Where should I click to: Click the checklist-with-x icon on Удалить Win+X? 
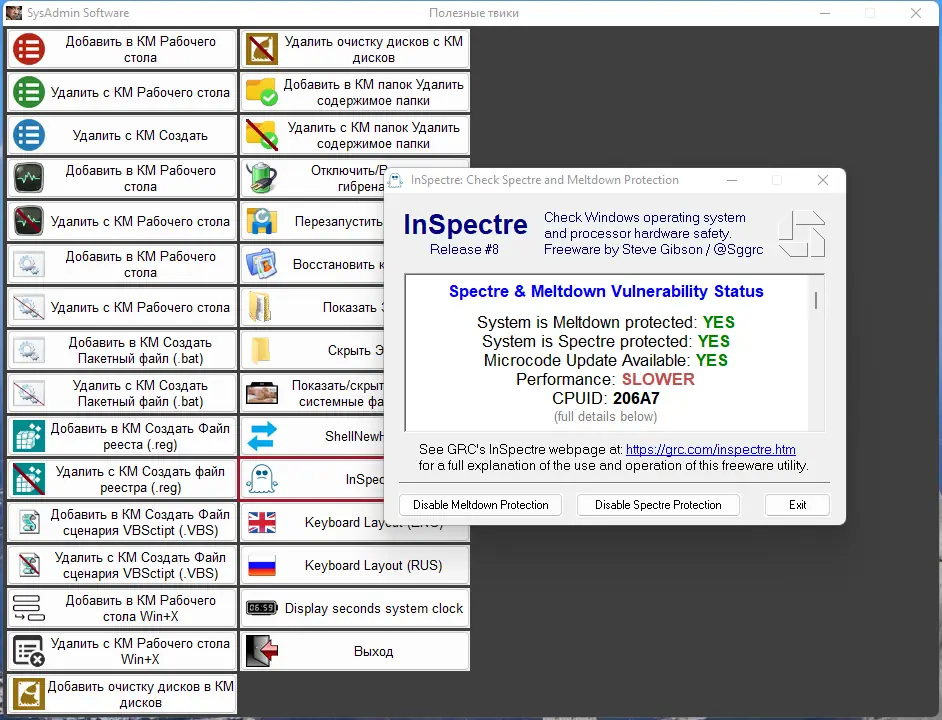(x=29, y=651)
